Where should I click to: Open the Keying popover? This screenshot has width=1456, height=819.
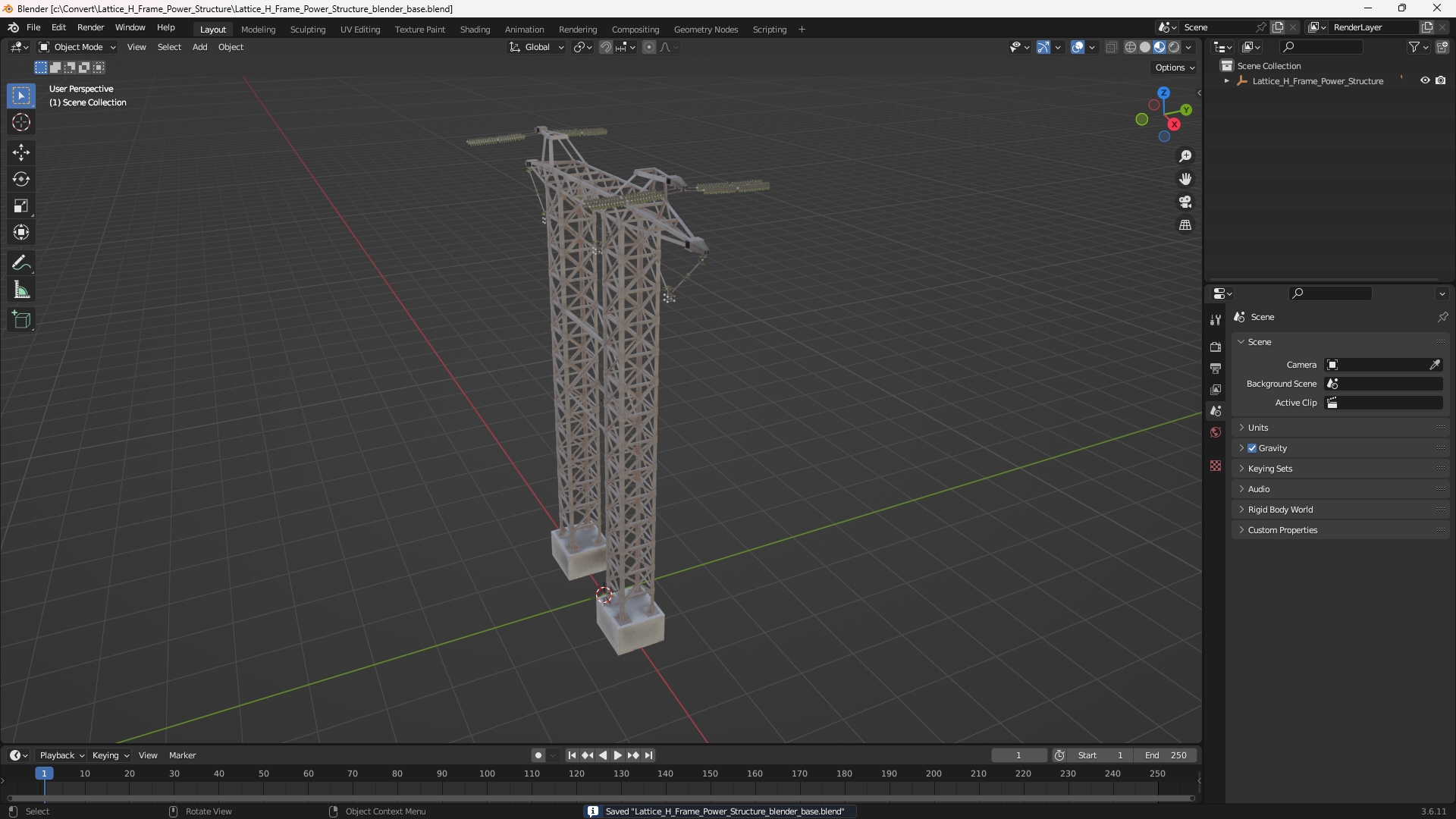click(110, 755)
